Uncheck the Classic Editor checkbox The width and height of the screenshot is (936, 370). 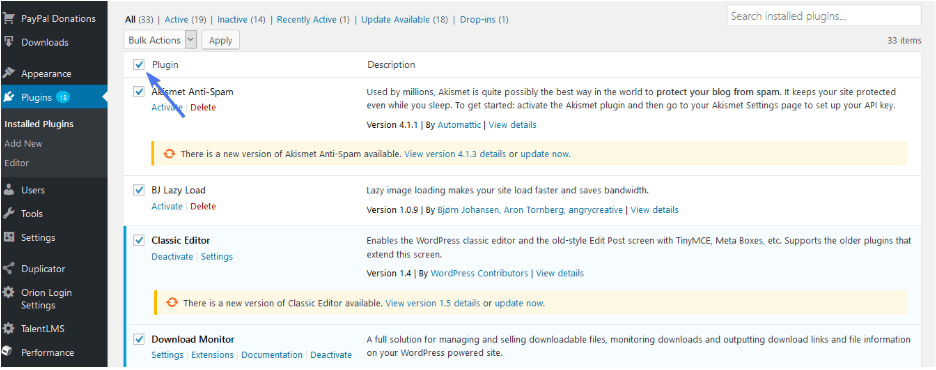coord(139,240)
